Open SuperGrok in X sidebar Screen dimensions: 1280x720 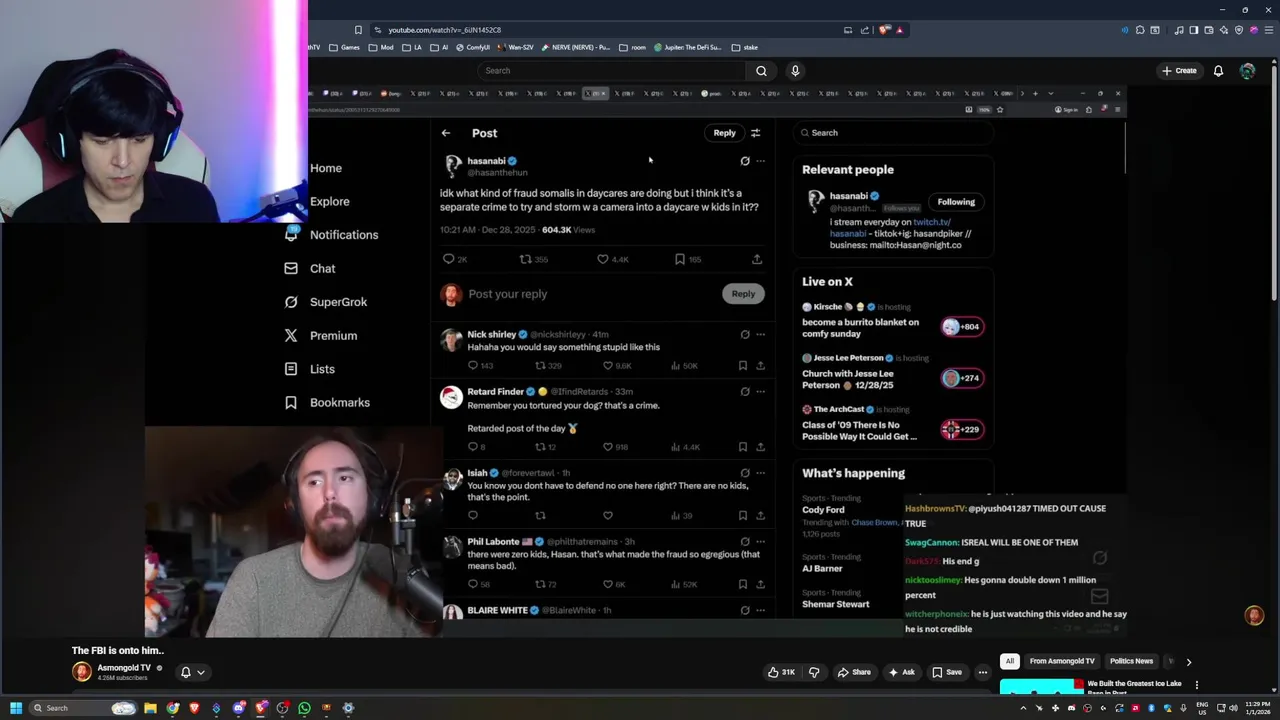coord(327,302)
